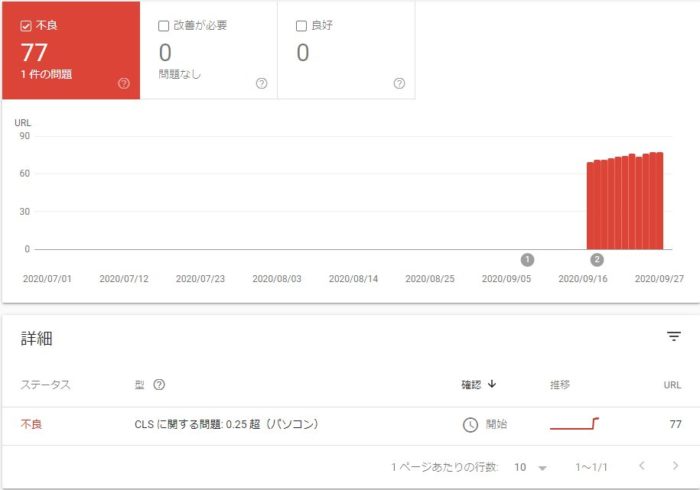The height and width of the screenshot is (490, 700).
Task: Click the 1～1/1 pagination text
Action: point(592,467)
